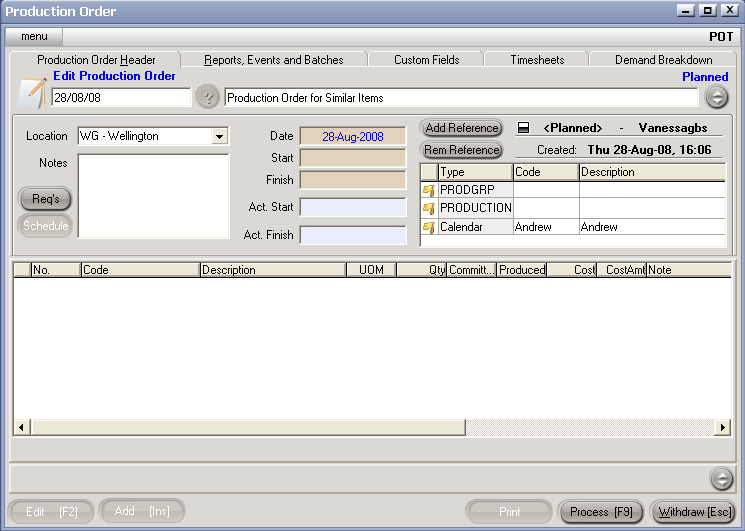Click the notepad pencil icon beside Edit Production Order

pyautogui.click(x=31, y=93)
